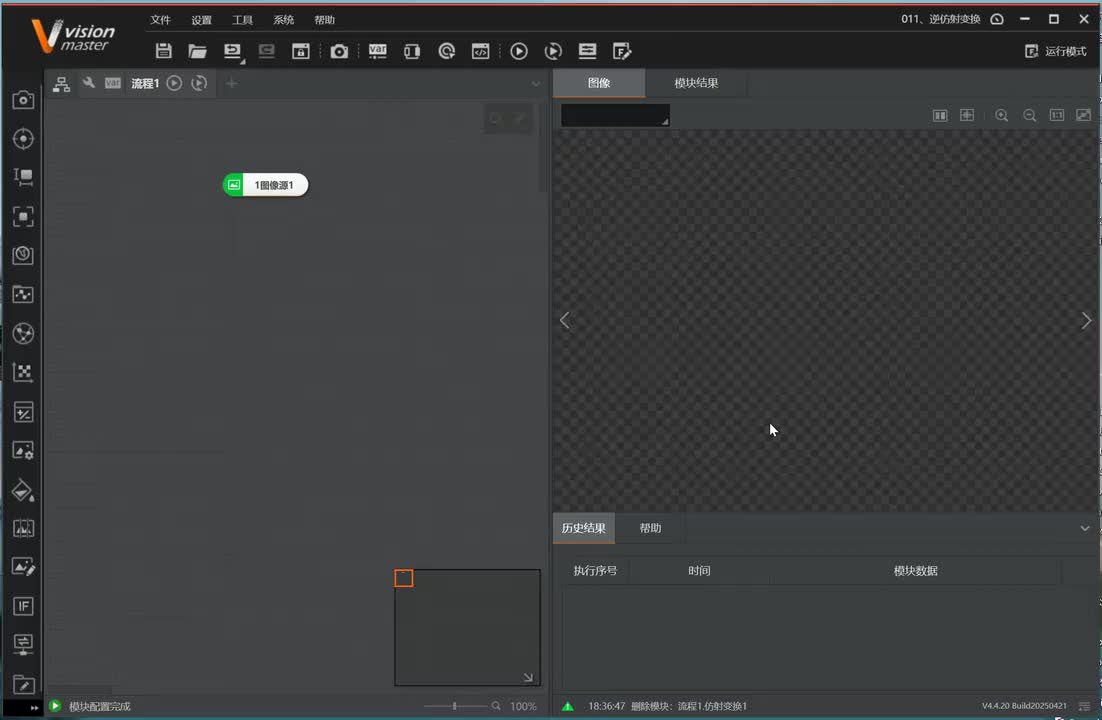Collapse the history results panel chevron
1102x720 pixels.
point(1084,528)
